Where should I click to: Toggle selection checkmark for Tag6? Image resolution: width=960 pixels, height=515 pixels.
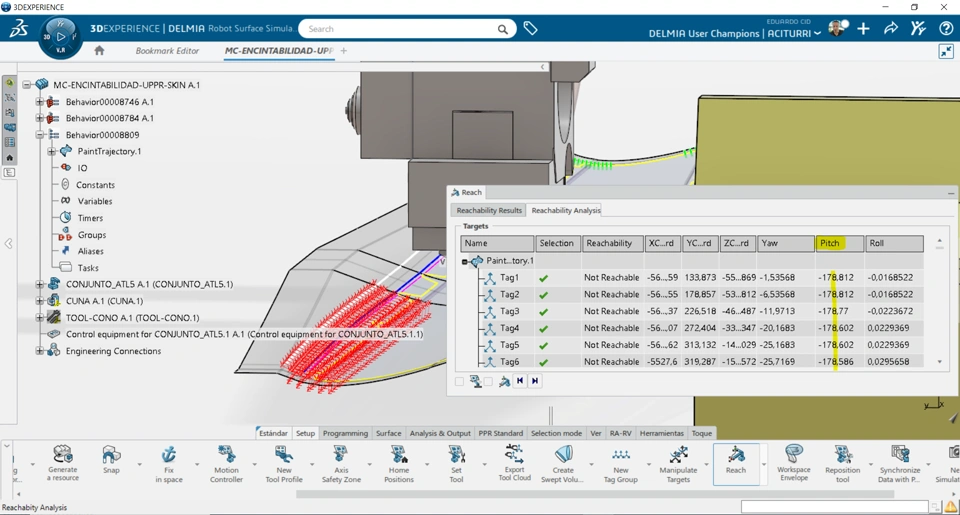click(543, 362)
